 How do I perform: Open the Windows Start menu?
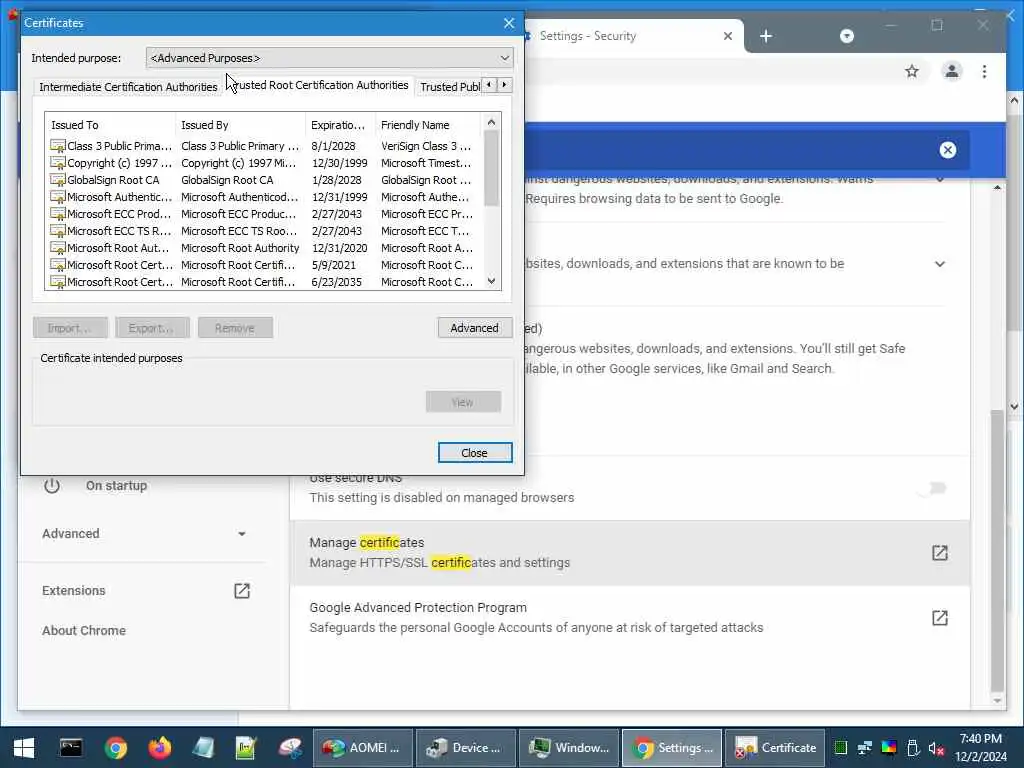[x=24, y=748]
